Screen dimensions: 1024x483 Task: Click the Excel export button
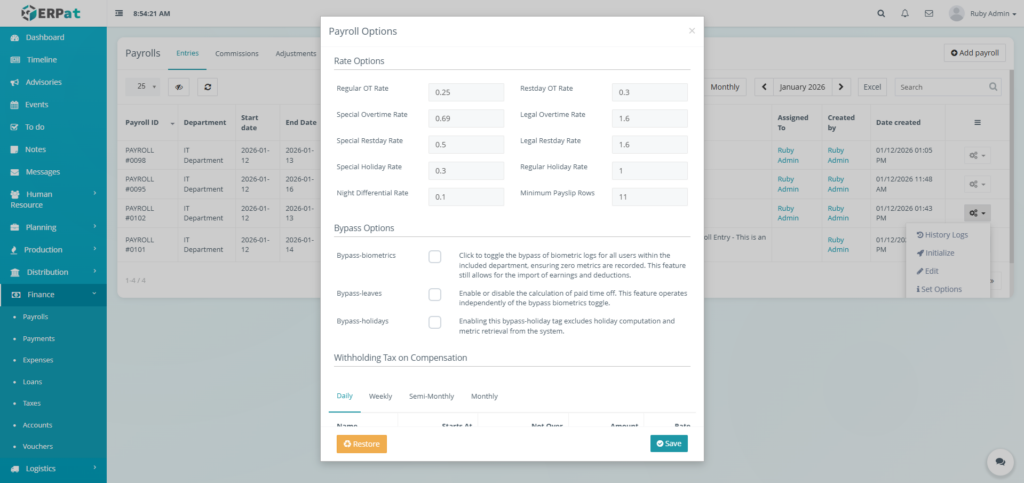point(872,87)
